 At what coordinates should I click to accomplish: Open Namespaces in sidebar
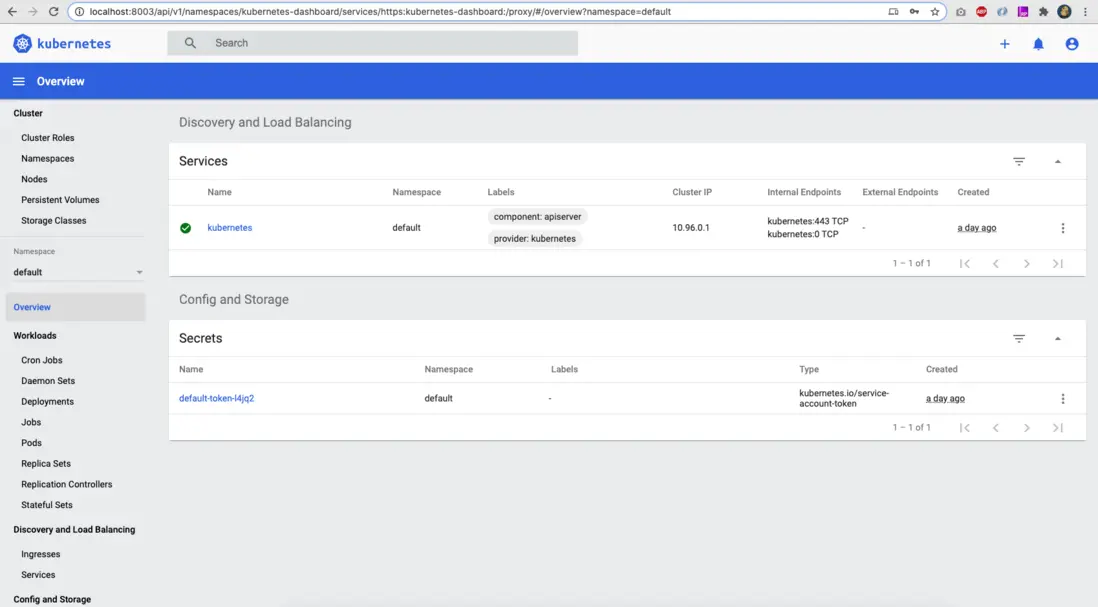click(48, 159)
